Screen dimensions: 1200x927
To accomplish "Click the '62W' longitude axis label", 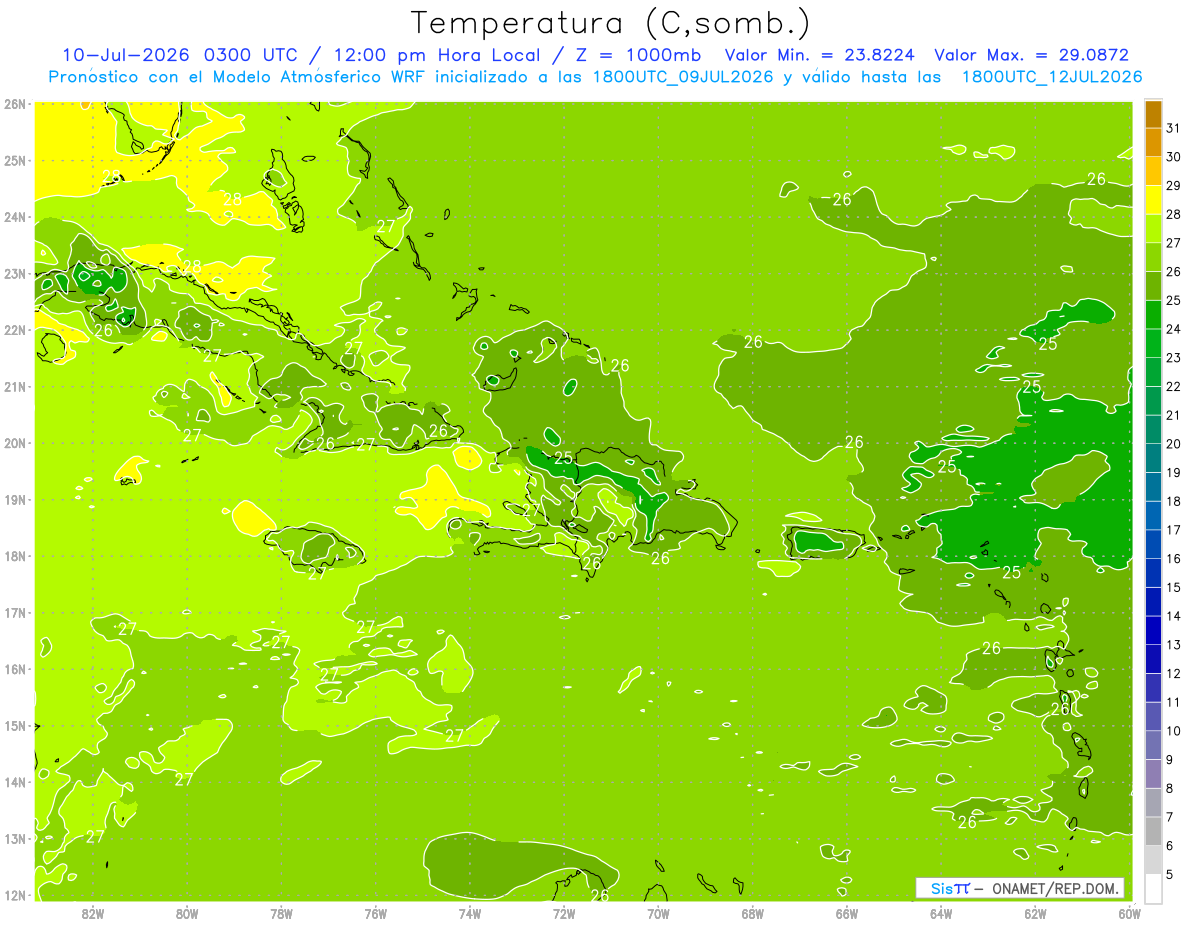I will [1035, 913].
